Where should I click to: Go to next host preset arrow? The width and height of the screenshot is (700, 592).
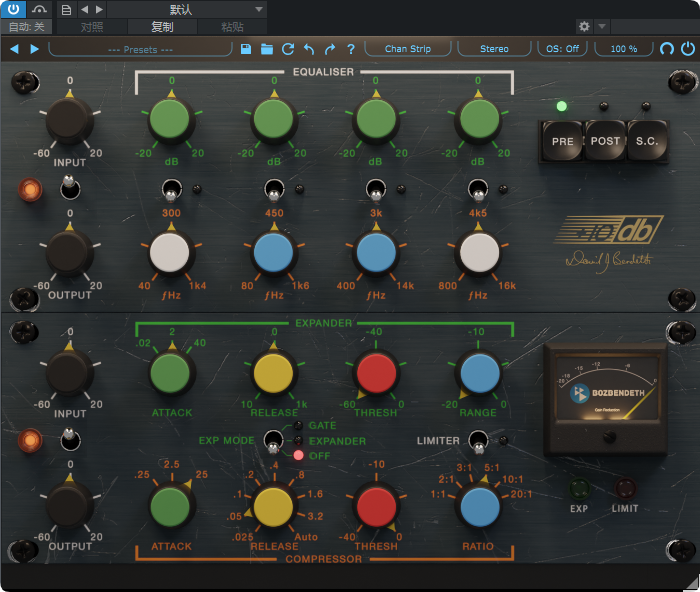coord(99,9)
